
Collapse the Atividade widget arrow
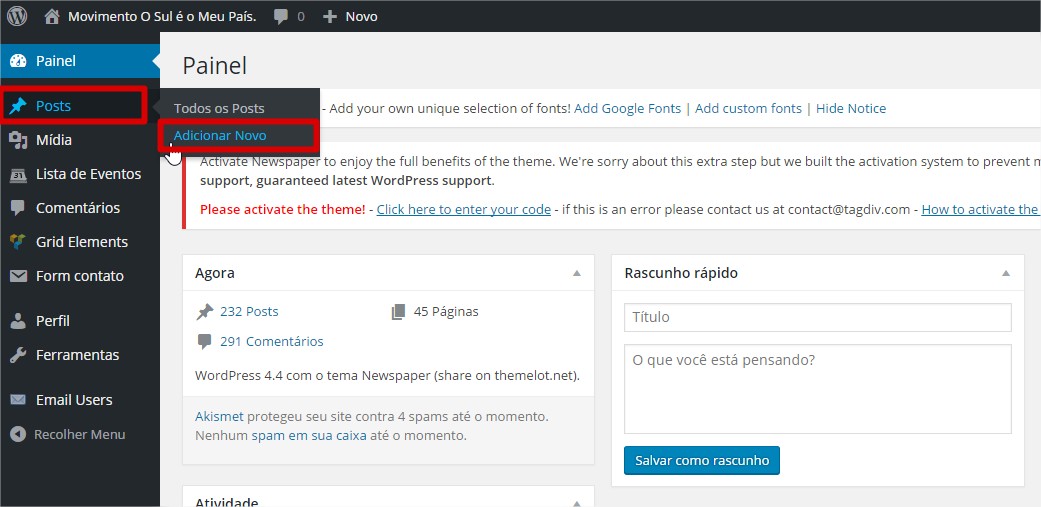tap(576, 502)
